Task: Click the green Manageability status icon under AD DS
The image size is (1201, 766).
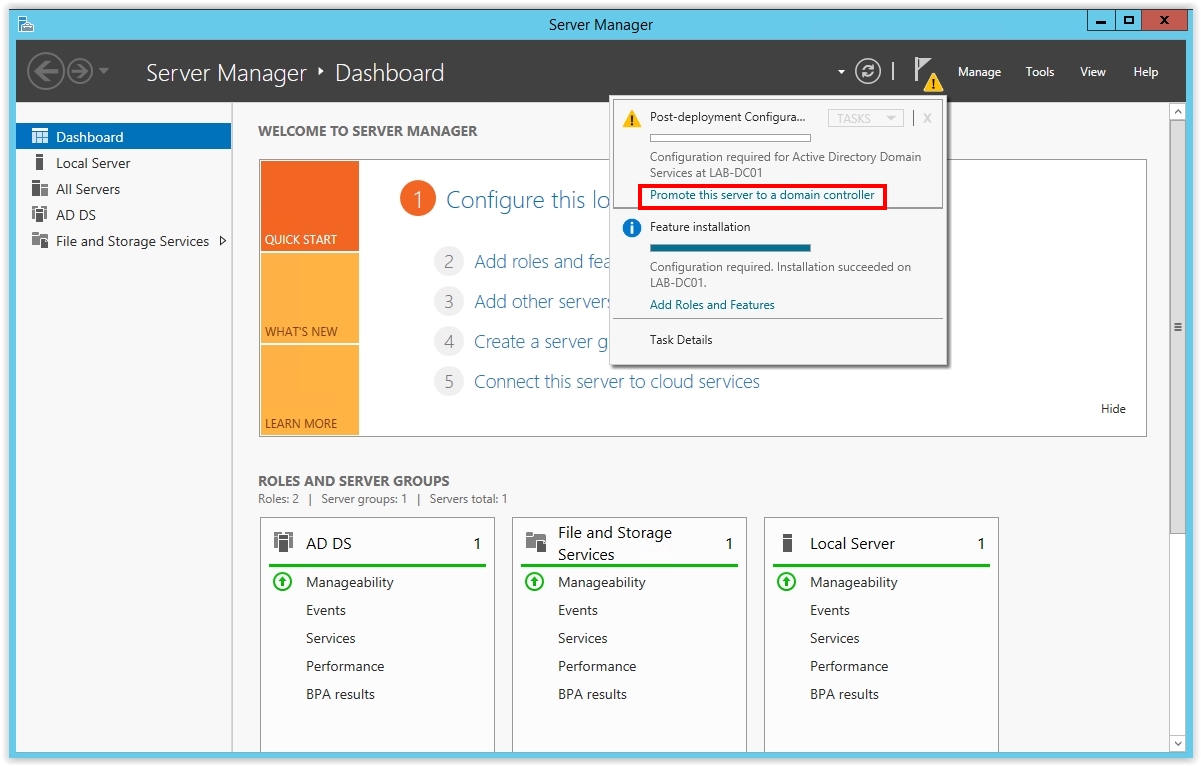Action: [x=283, y=582]
